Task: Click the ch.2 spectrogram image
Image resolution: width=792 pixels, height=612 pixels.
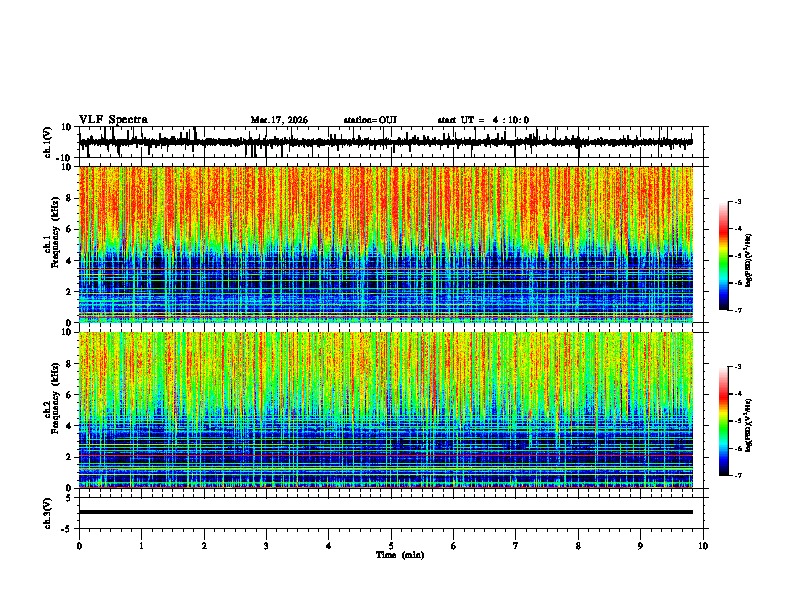Action: click(386, 410)
